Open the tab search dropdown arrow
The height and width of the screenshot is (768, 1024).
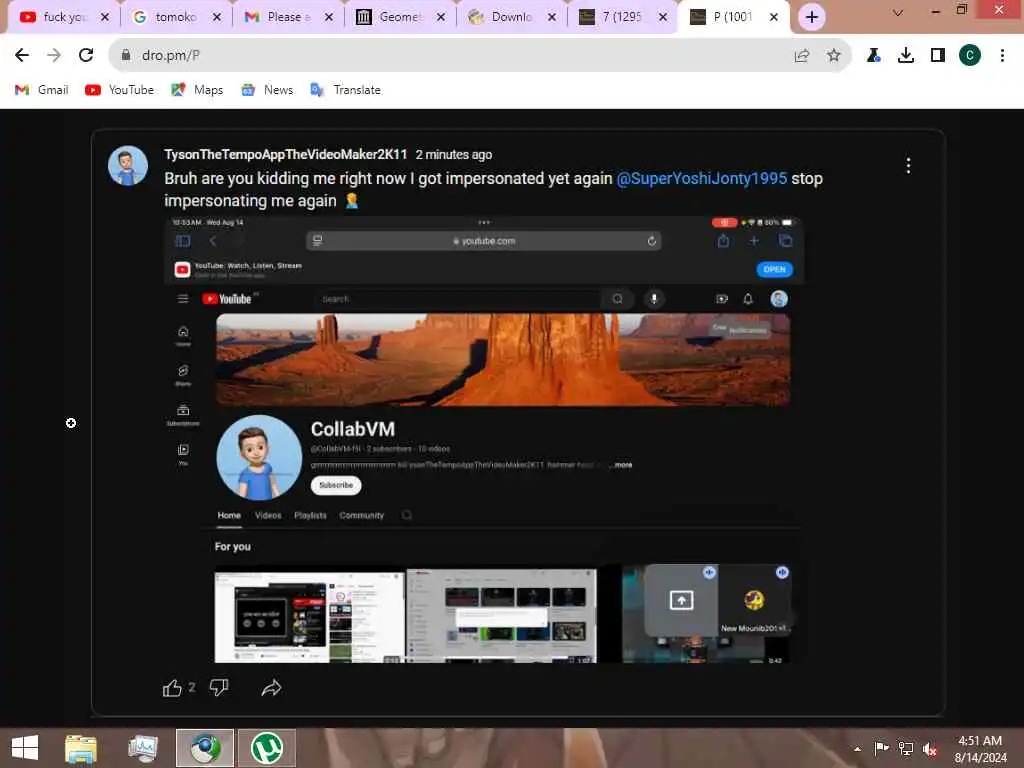[898, 13]
